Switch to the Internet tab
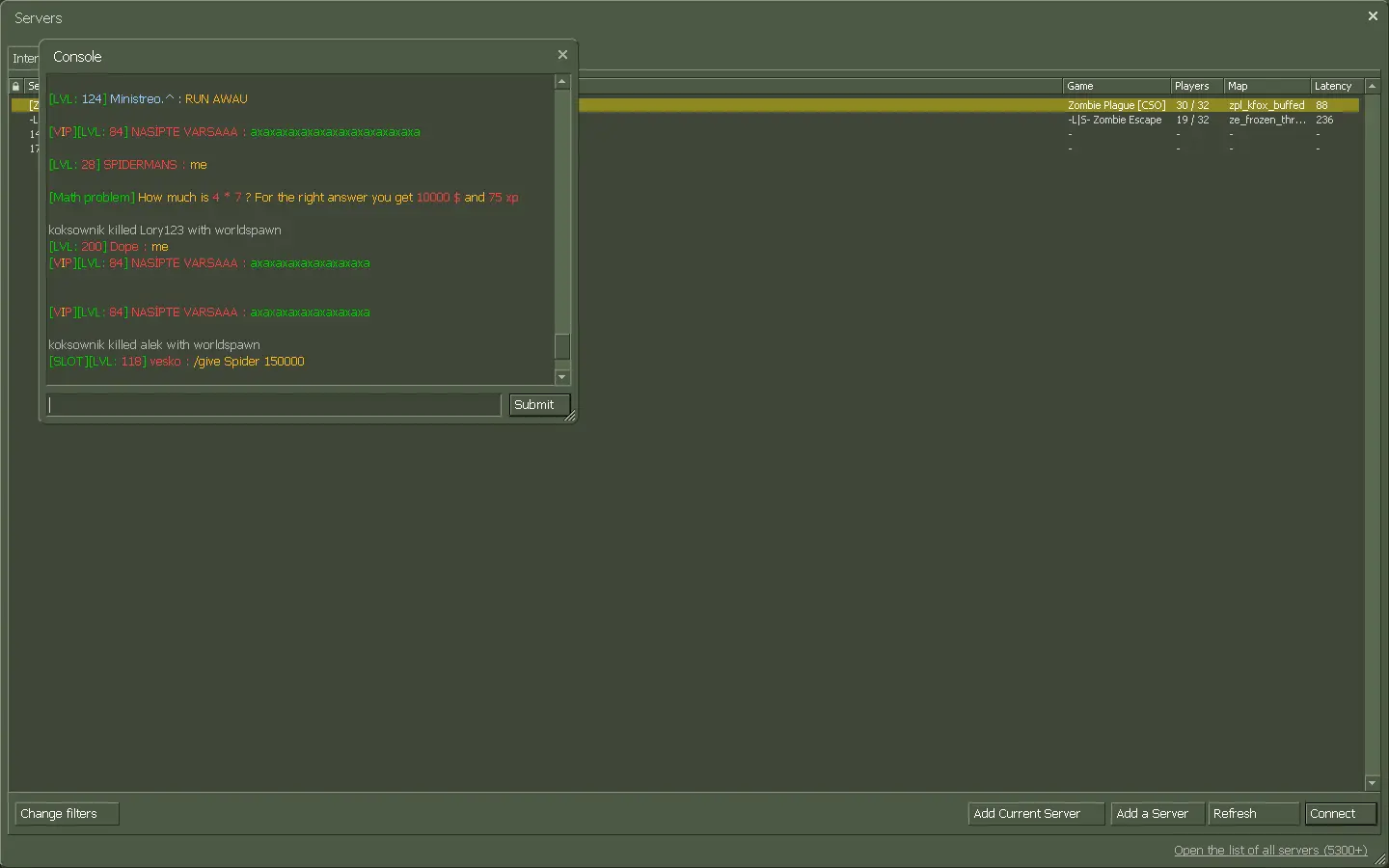The height and width of the screenshot is (868, 1389). (24, 59)
